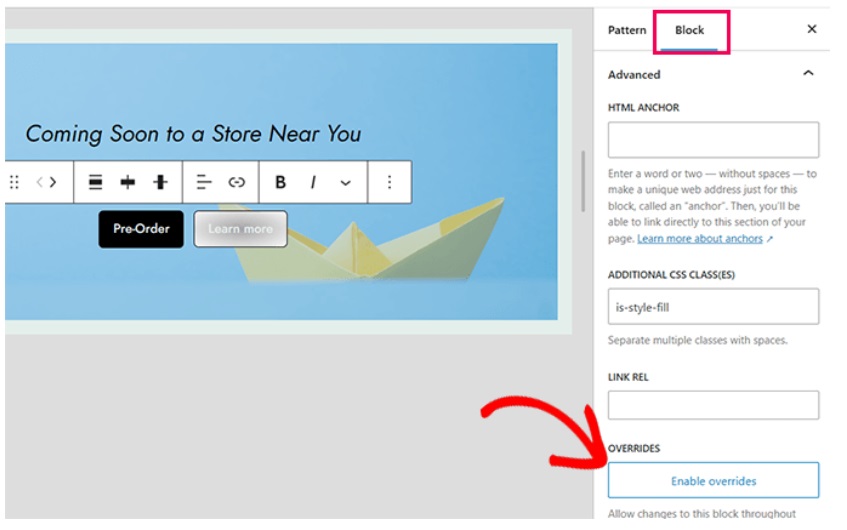
Task: Toggle italic formatting
Action: click(x=313, y=182)
